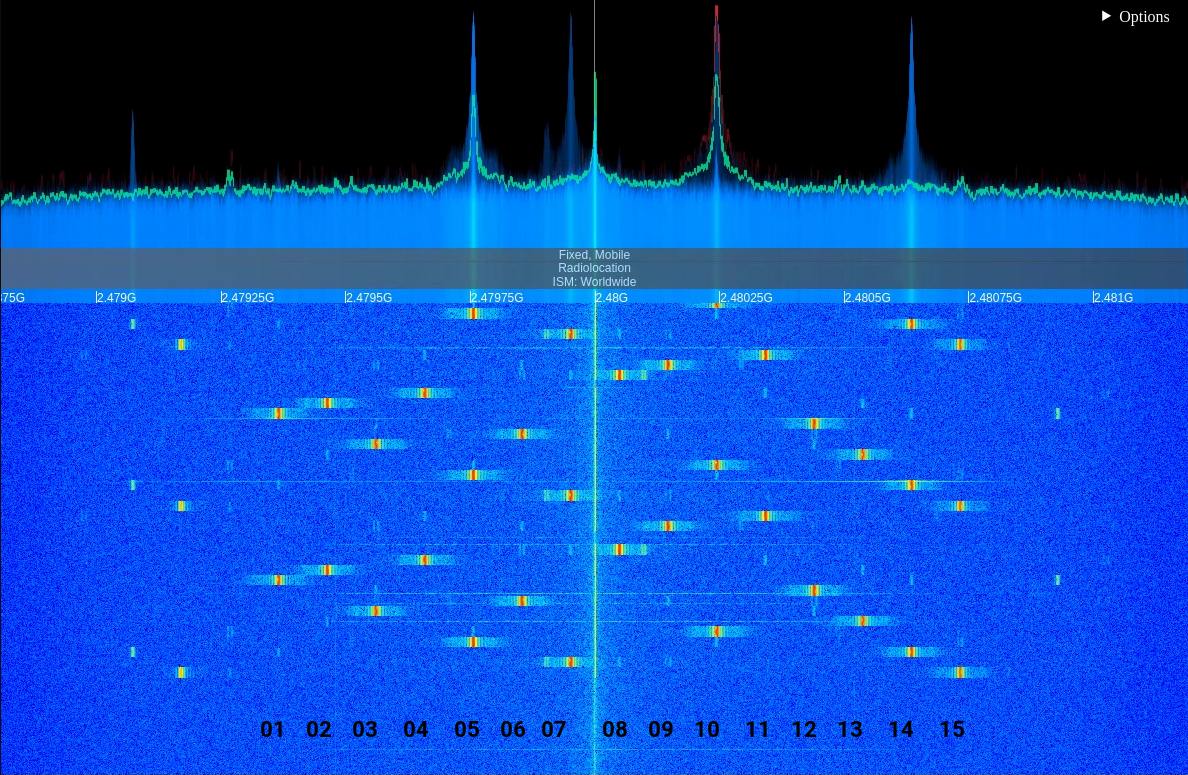Select the Radiolocation band allocation label
Viewport: 1188px width, 775px height.
(594, 268)
